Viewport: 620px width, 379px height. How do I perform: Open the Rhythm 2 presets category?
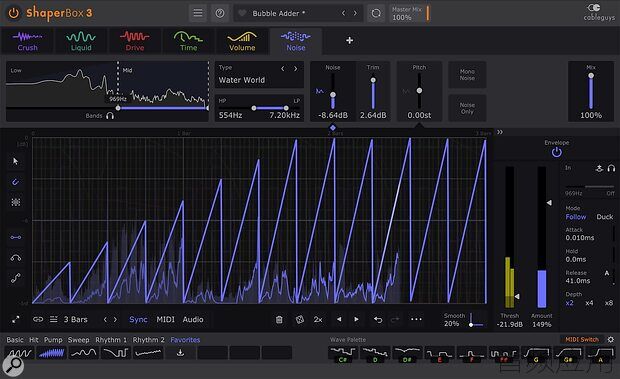(148, 340)
